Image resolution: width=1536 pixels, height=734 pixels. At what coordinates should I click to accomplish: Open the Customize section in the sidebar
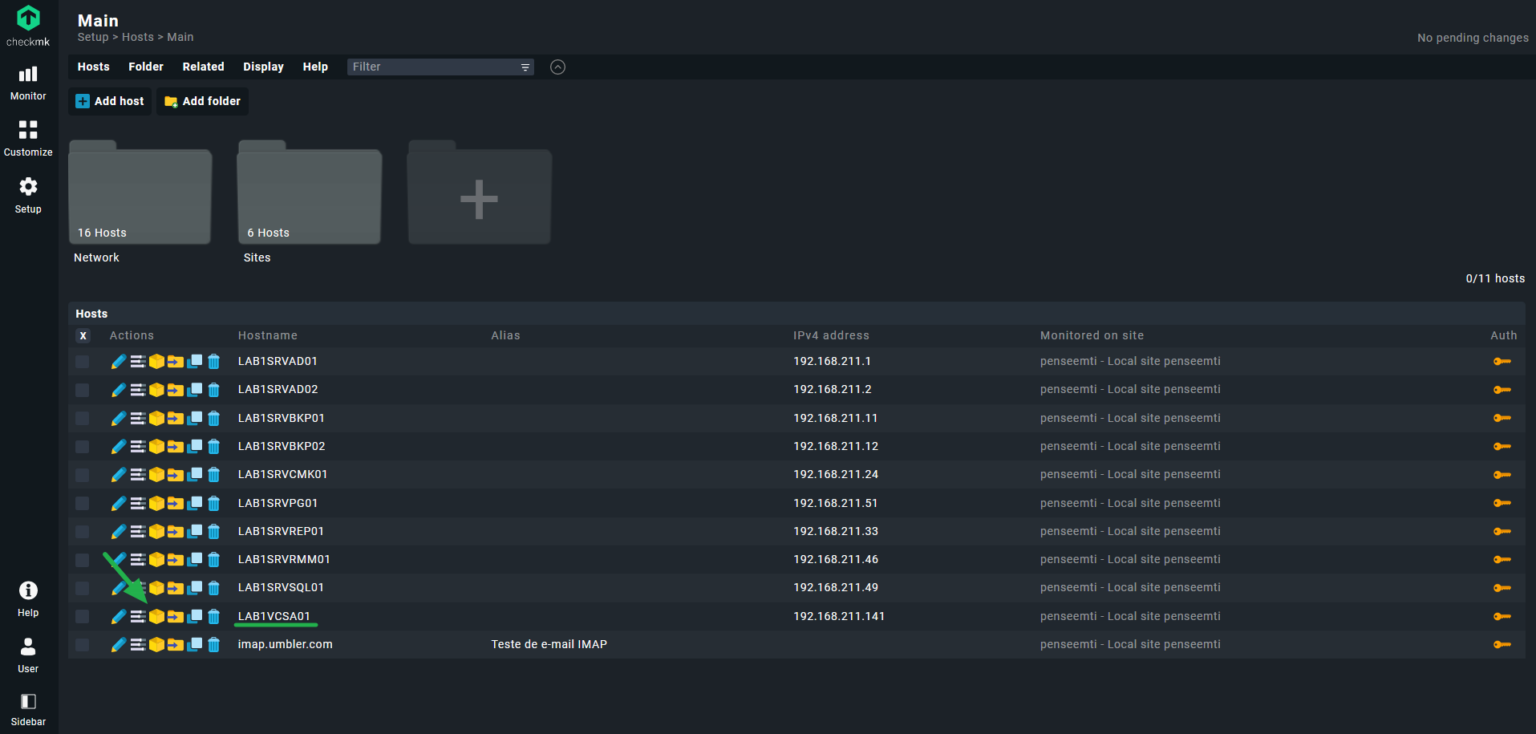pos(28,139)
